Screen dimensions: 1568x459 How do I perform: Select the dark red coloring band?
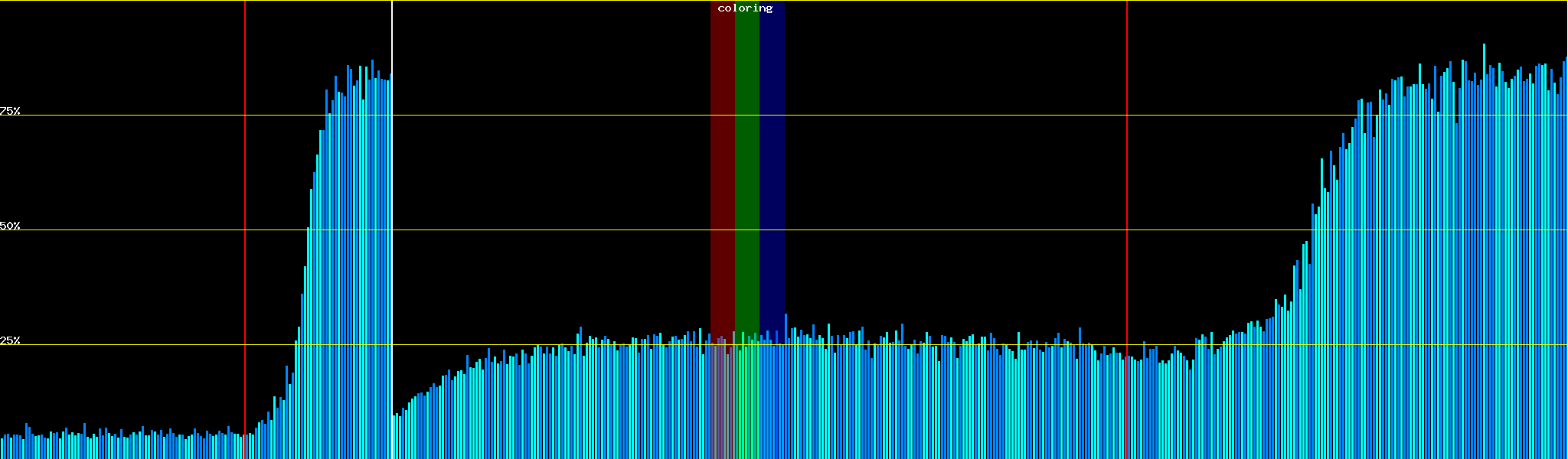pos(722,153)
